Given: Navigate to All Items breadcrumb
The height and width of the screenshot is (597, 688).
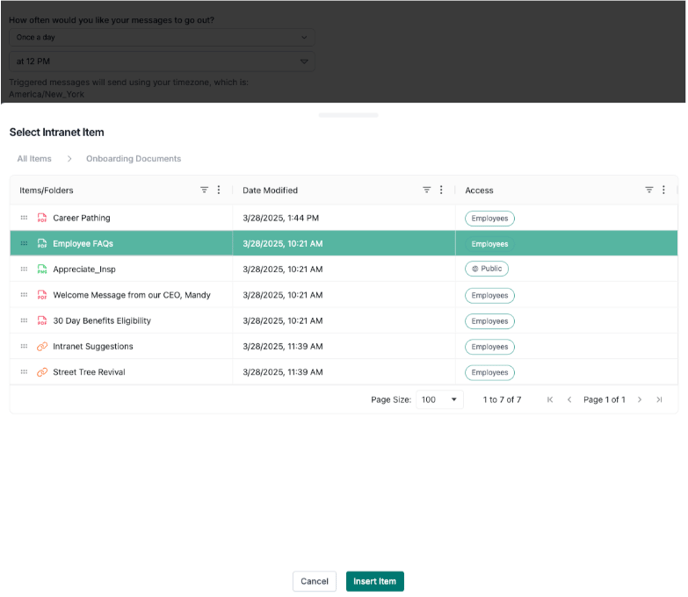Looking at the screenshot, I should (x=34, y=159).
